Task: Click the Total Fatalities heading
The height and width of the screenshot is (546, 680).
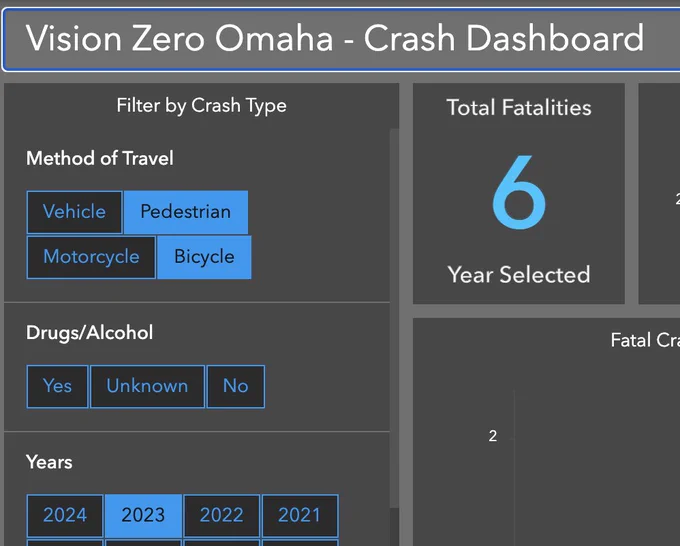Action: pos(519,108)
